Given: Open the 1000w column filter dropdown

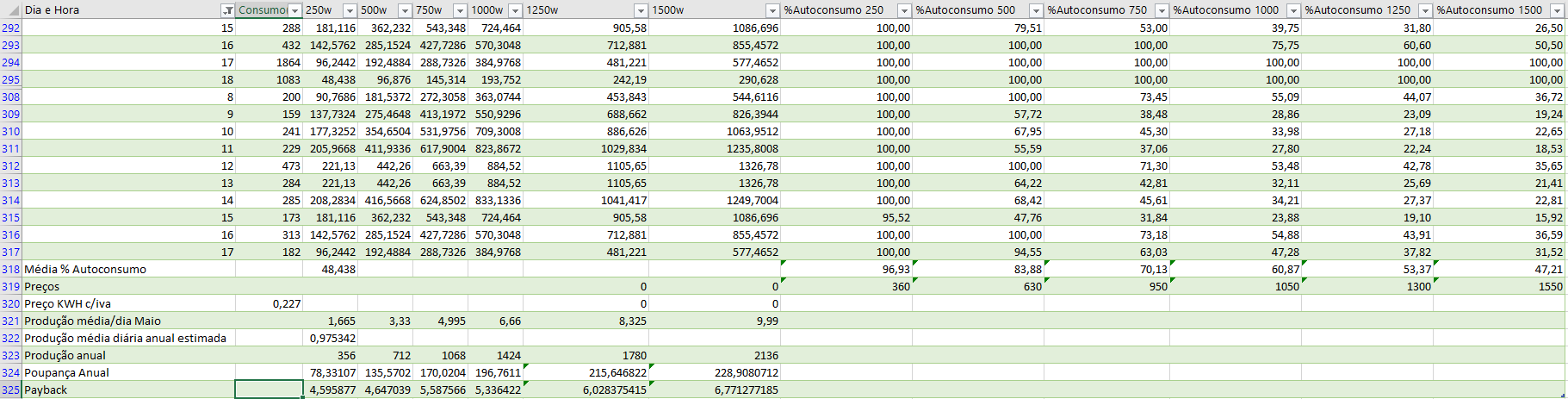Looking at the screenshot, I should click(515, 10).
